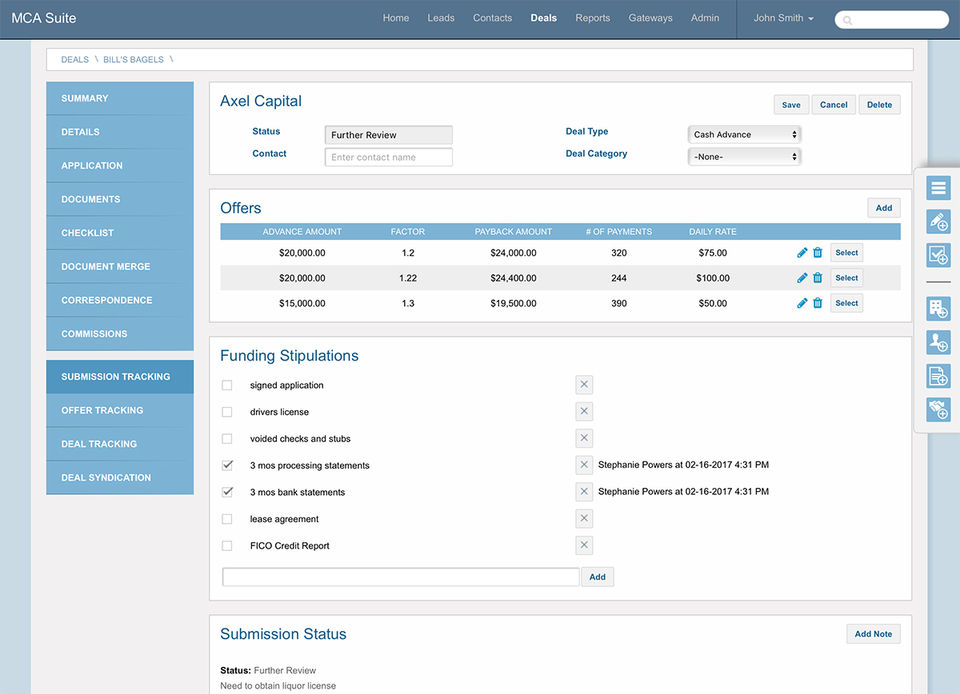Remove the signed application stipulation
This screenshot has height=694, width=960.
coord(584,384)
